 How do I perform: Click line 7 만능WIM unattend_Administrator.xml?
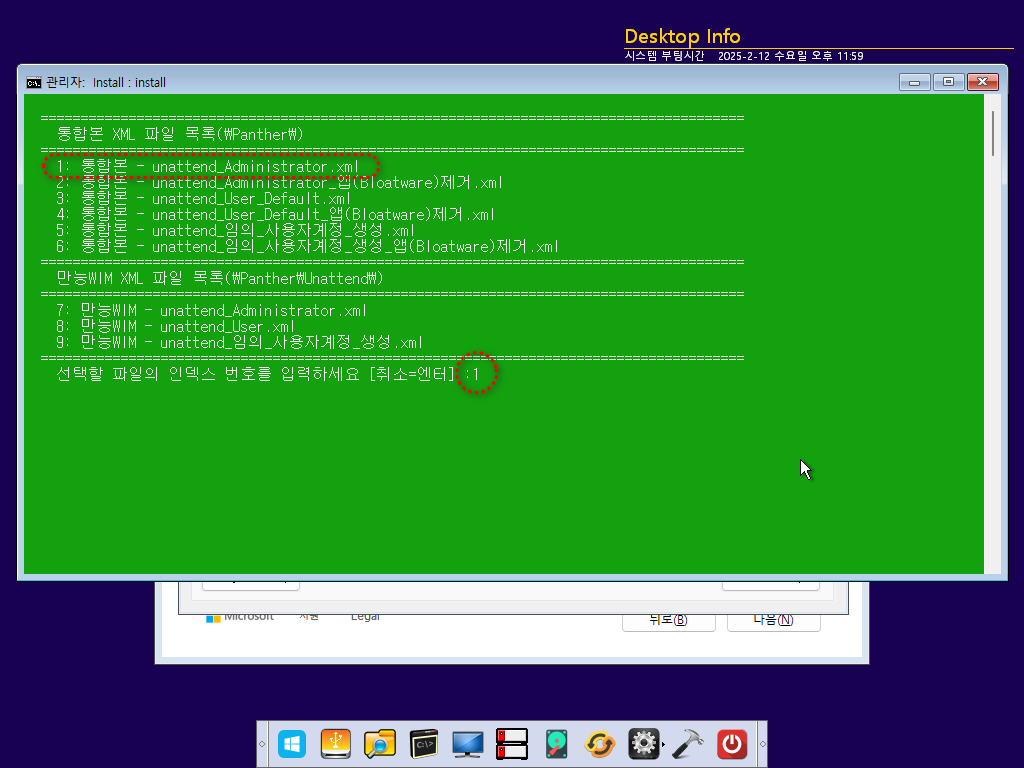[212, 310]
